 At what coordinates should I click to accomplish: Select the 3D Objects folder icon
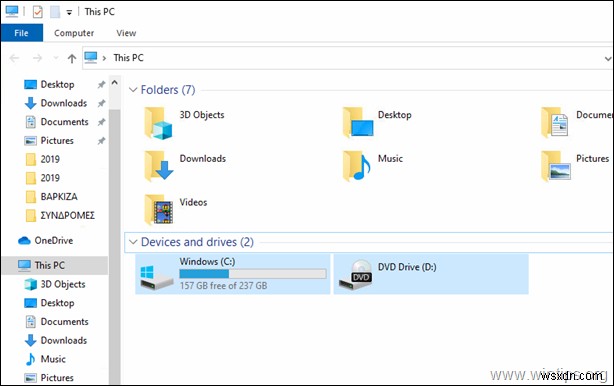click(158, 123)
